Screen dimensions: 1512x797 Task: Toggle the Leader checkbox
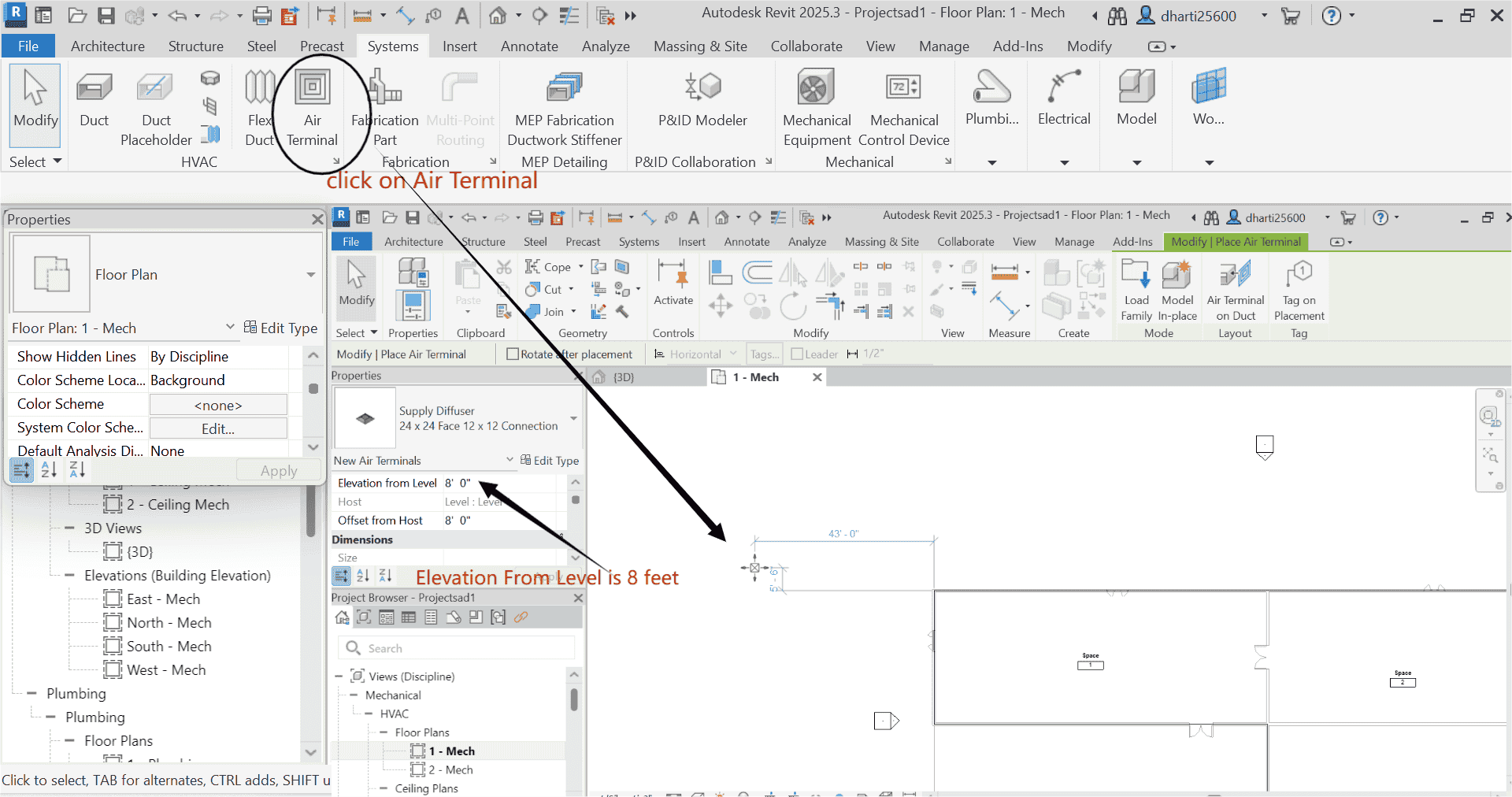point(797,354)
